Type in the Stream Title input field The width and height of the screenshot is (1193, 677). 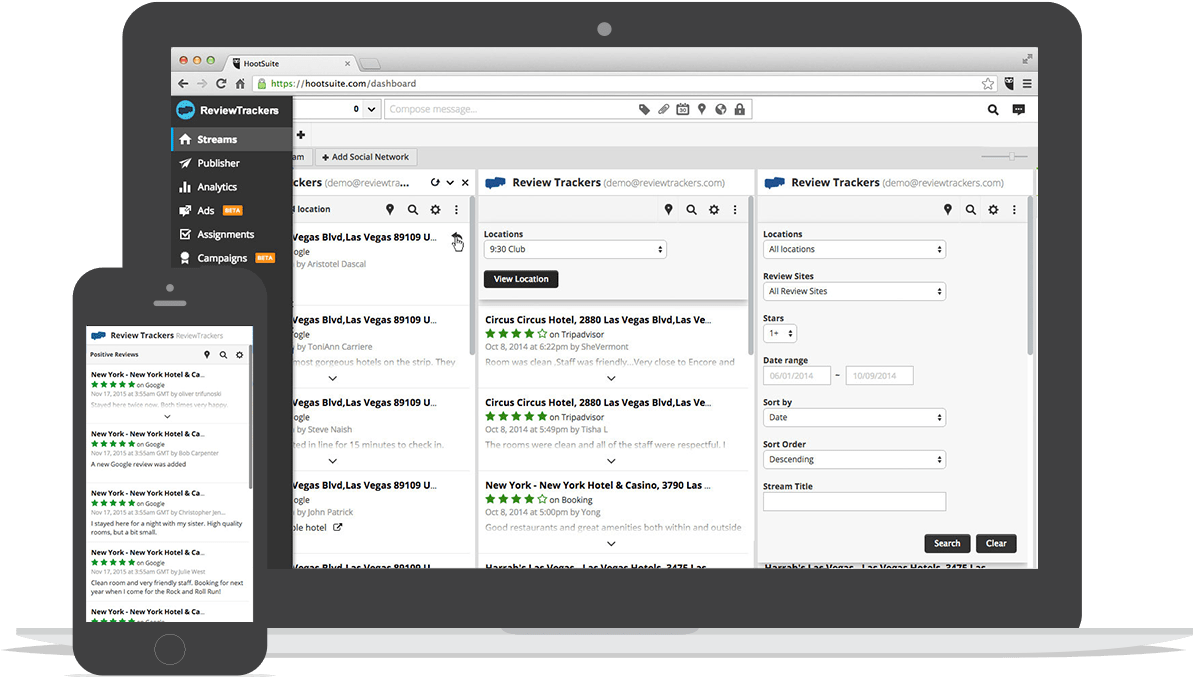[x=853, y=501]
